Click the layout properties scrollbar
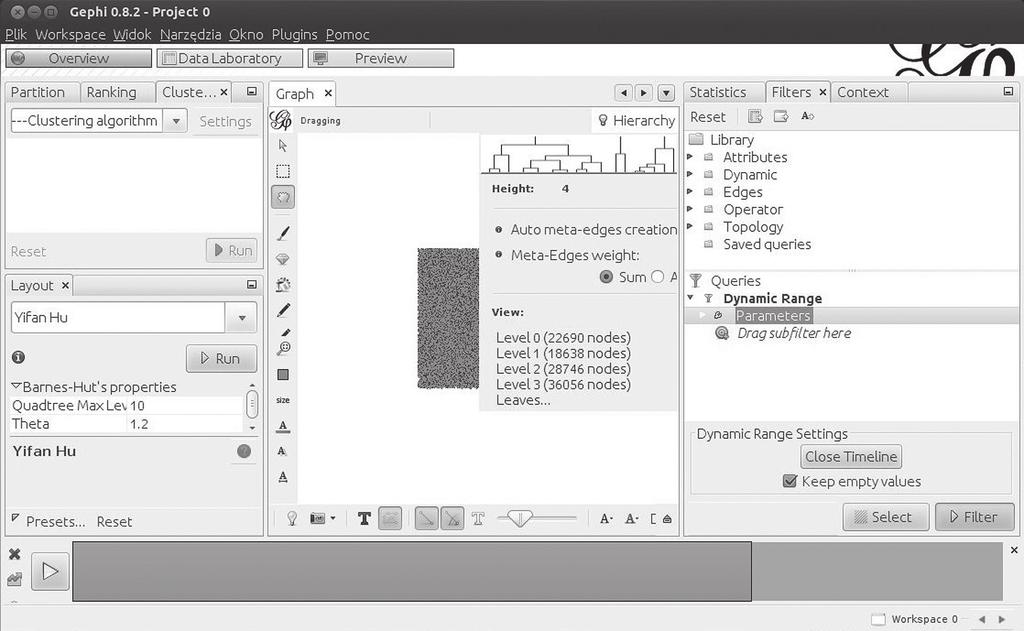This screenshot has height=631, width=1024. (x=252, y=405)
